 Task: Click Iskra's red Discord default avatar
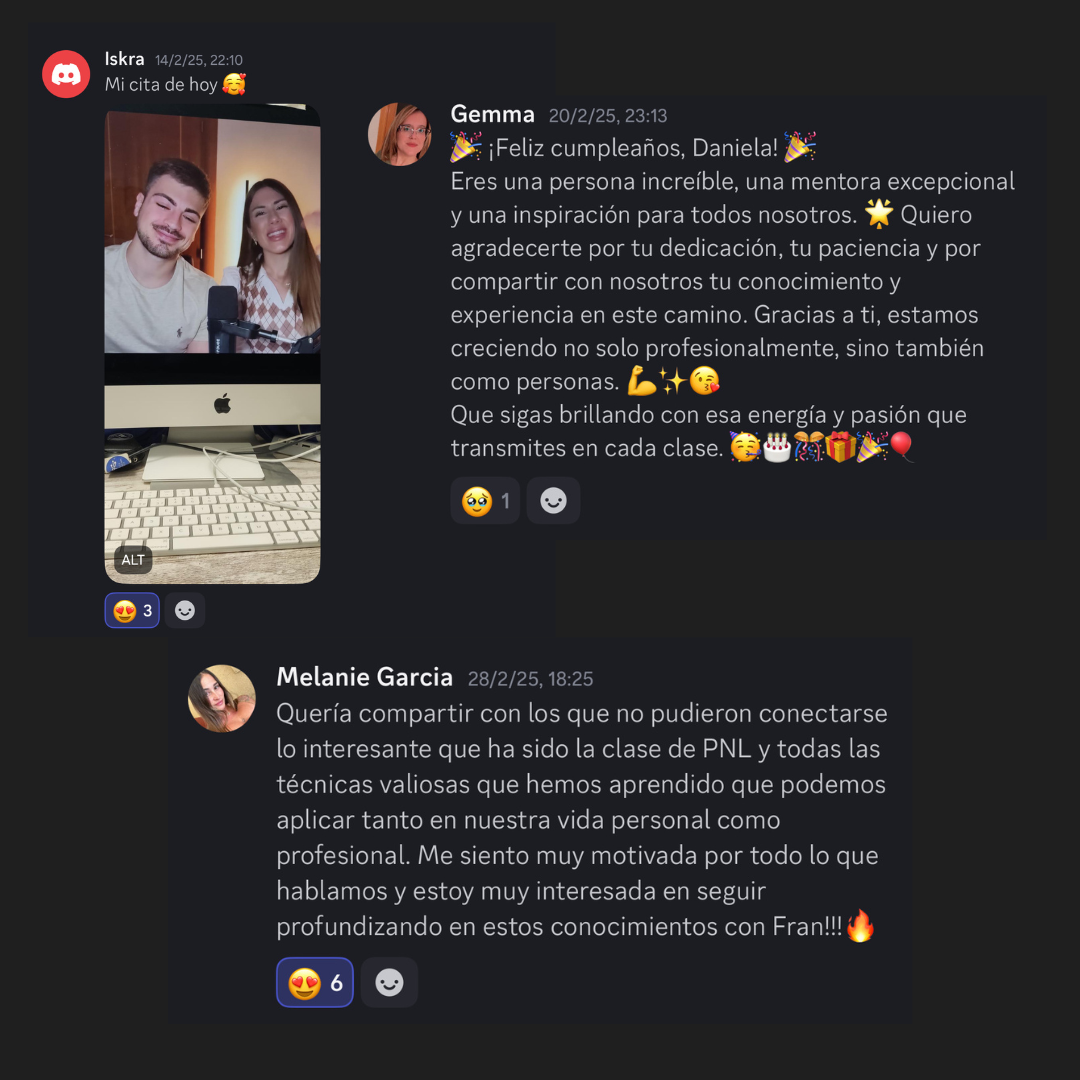coord(66,74)
